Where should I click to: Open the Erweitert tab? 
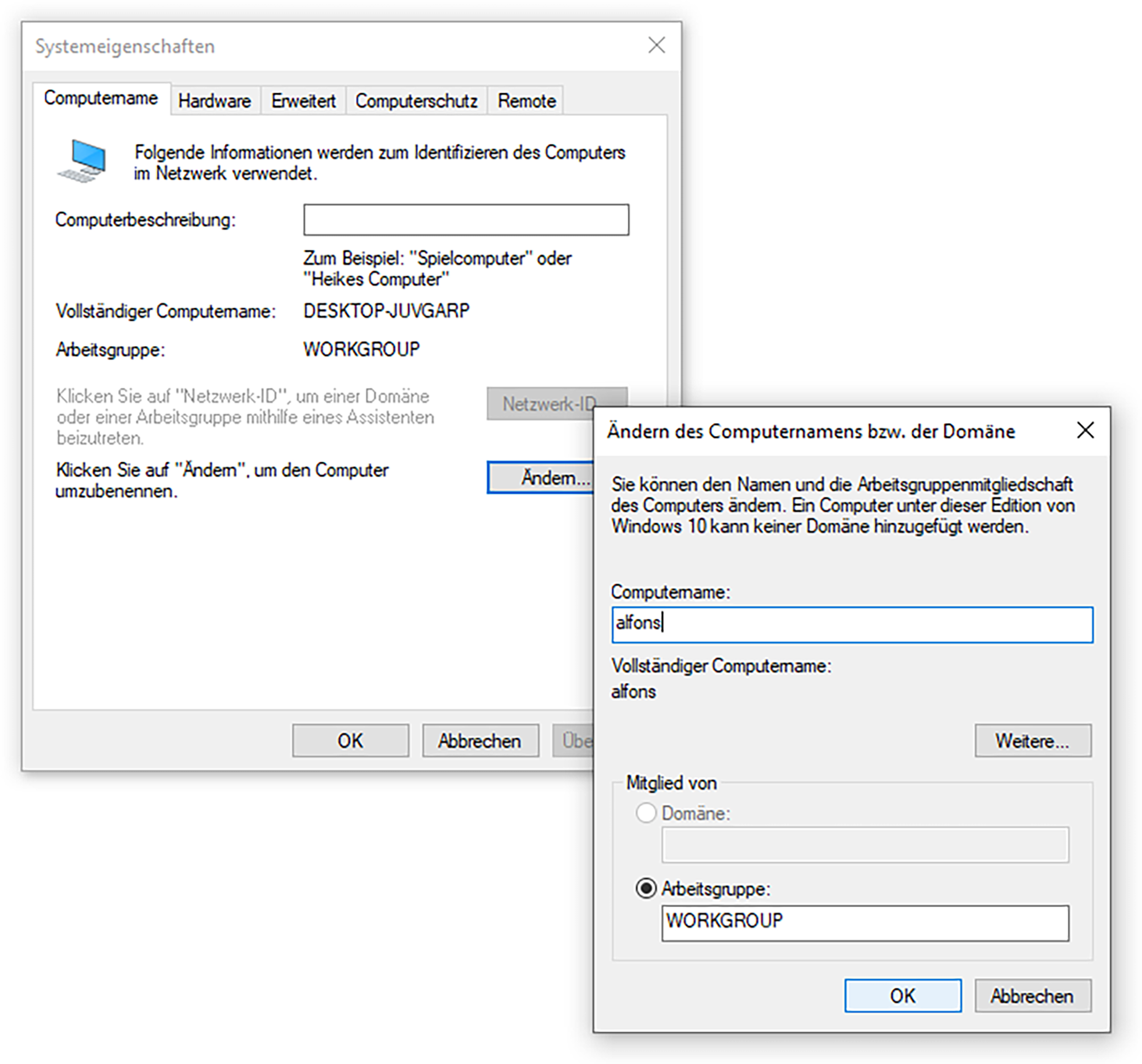[x=303, y=101]
